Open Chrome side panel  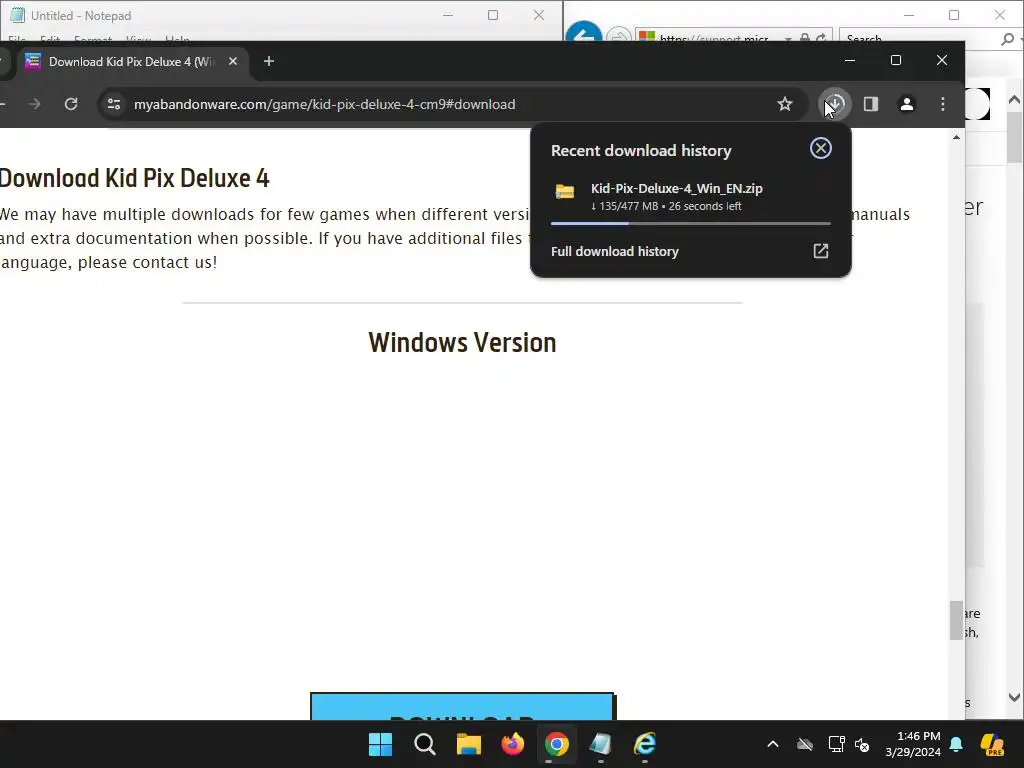pos(871,104)
